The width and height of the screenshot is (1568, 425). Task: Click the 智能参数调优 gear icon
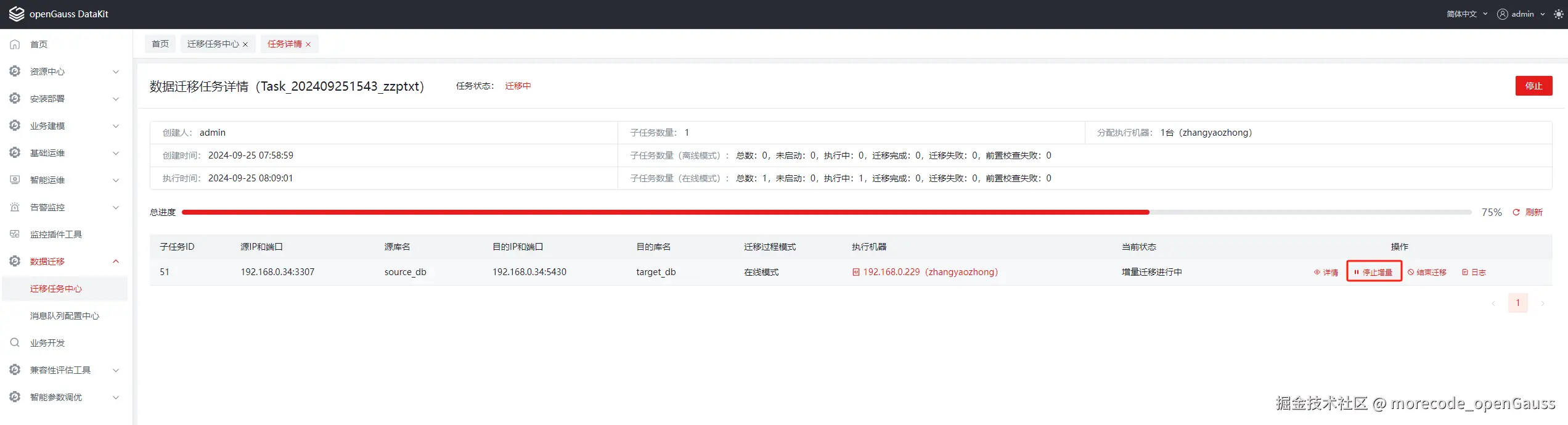point(15,397)
